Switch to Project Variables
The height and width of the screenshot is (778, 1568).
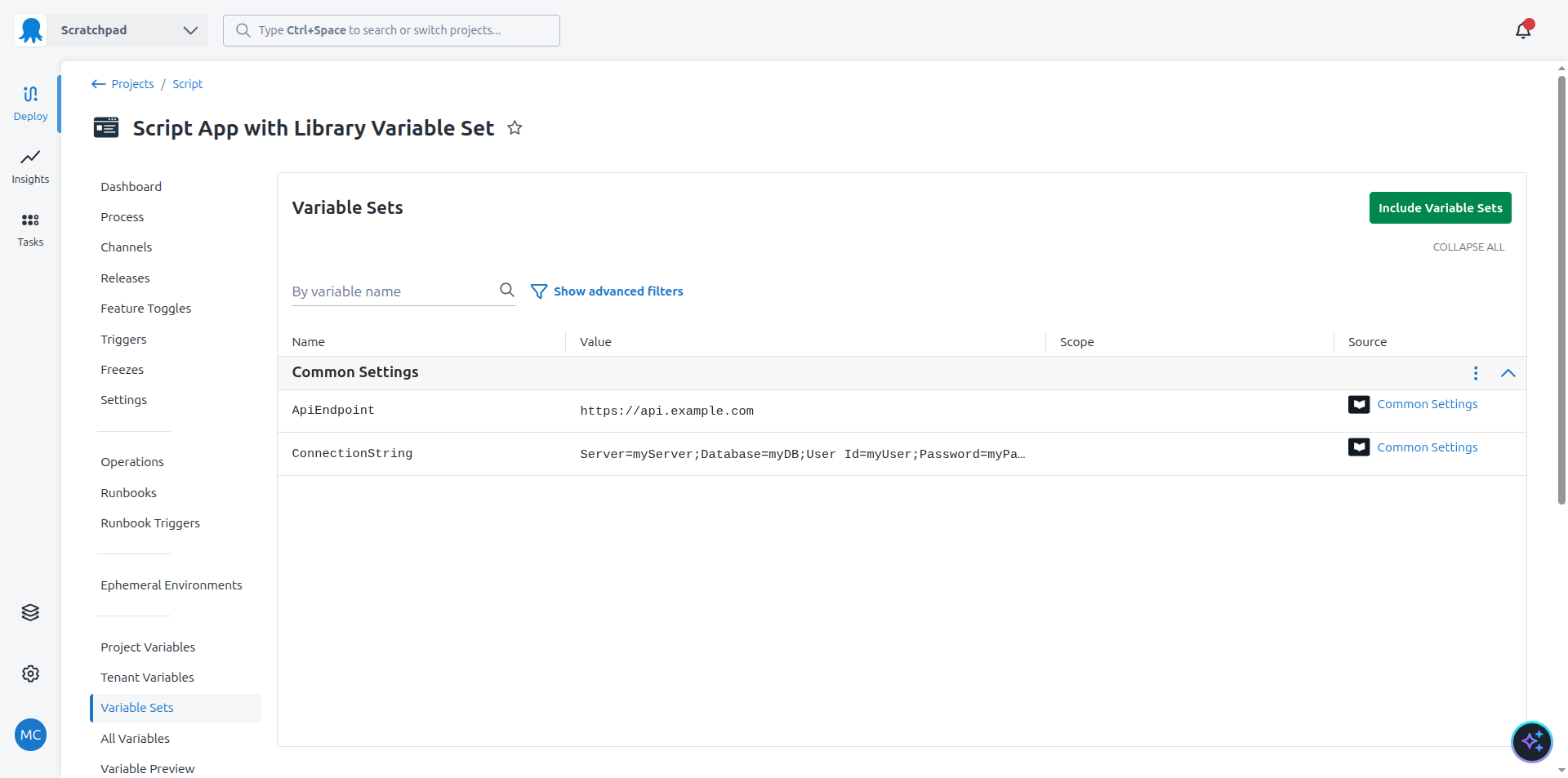point(148,647)
